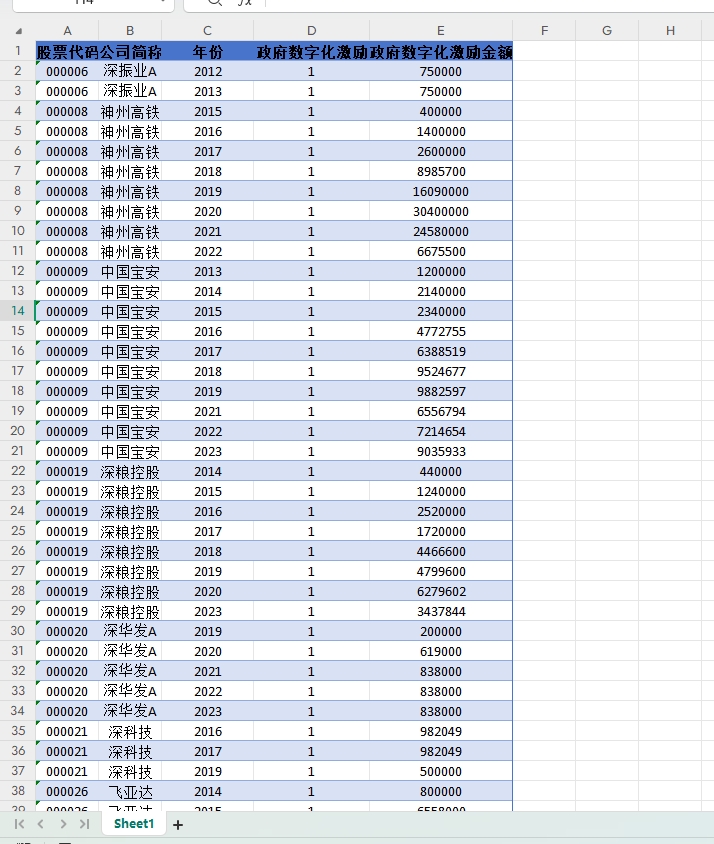The height and width of the screenshot is (844, 714).
Task: Select column F header
Action: click(544, 31)
